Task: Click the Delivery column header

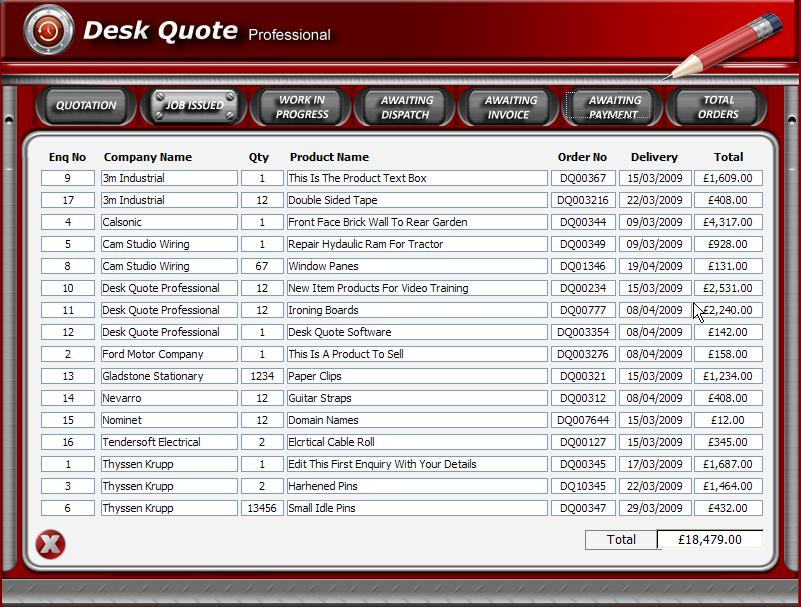Action: pos(654,157)
